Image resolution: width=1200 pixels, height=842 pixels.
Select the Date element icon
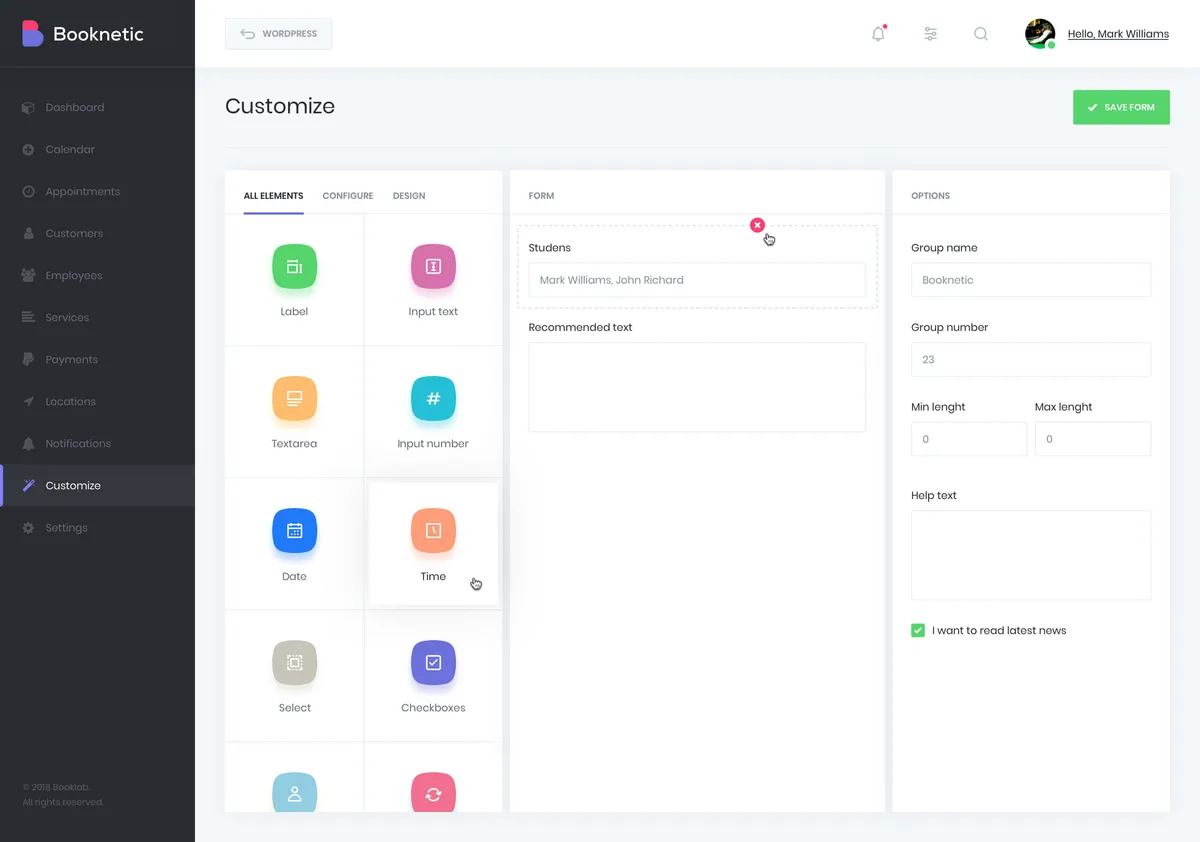click(x=294, y=531)
